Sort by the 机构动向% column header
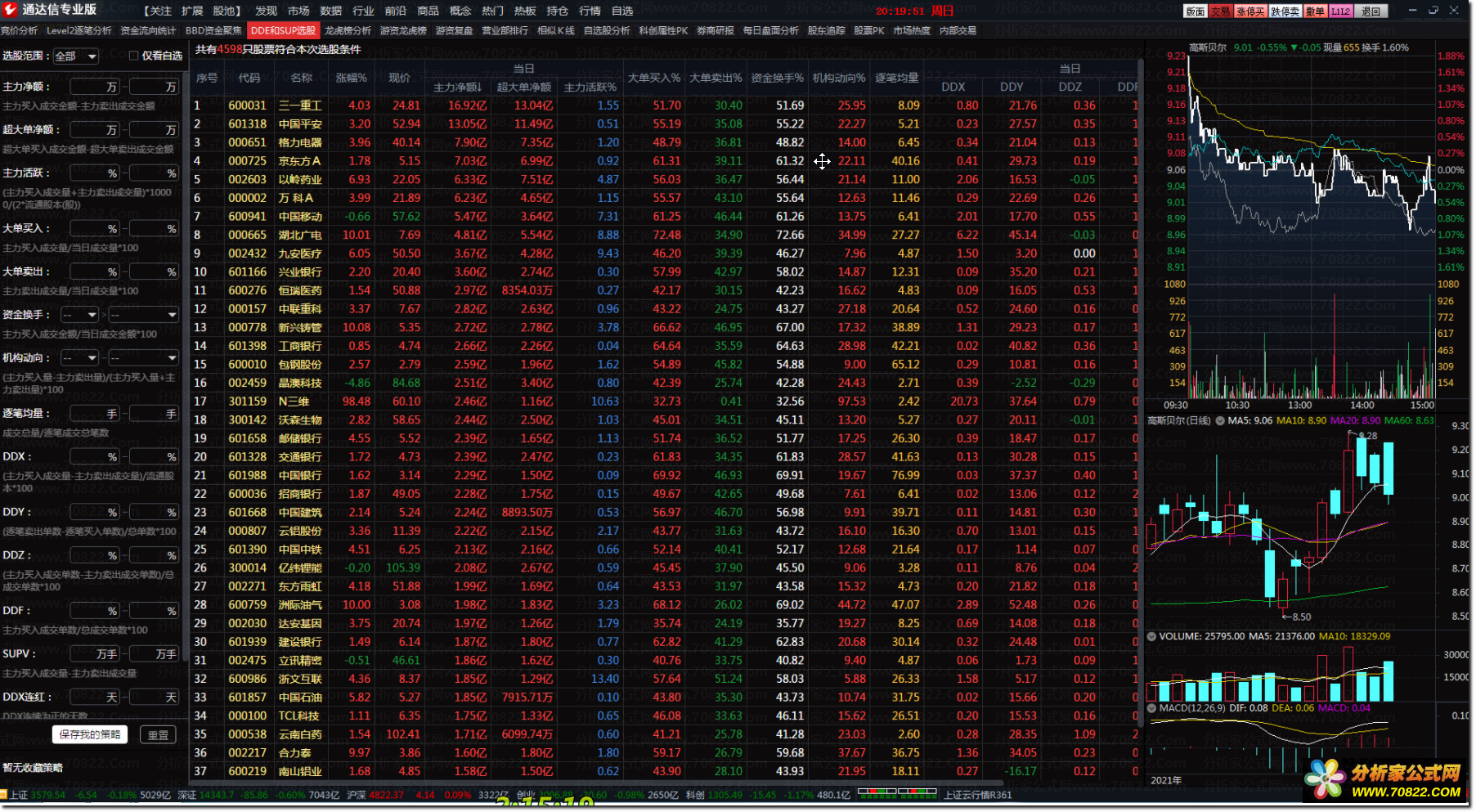1476x812 pixels. (839, 78)
